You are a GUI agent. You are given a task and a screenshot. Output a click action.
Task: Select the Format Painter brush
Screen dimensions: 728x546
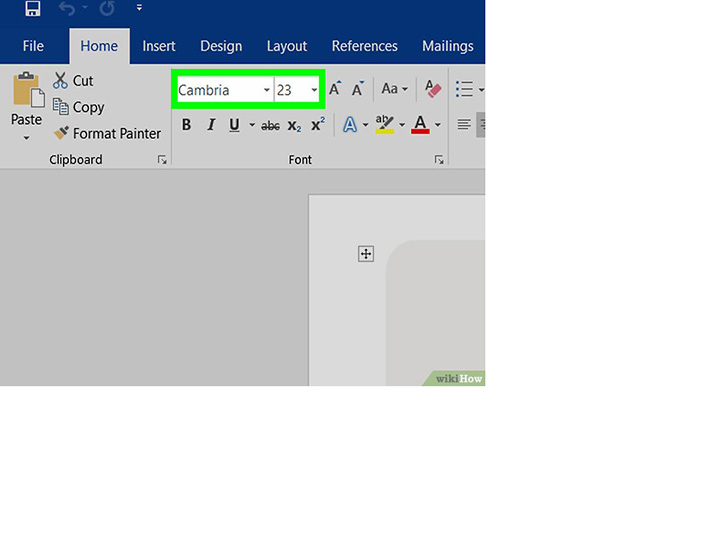coord(61,133)
